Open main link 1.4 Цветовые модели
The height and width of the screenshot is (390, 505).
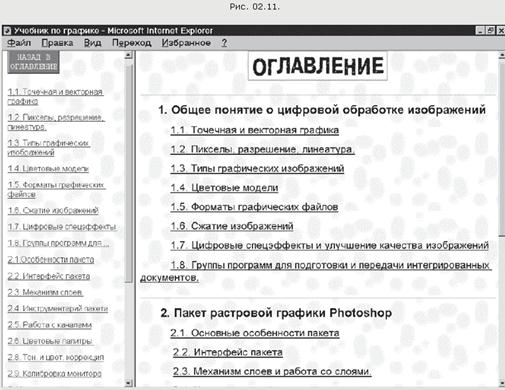(224, 188)
